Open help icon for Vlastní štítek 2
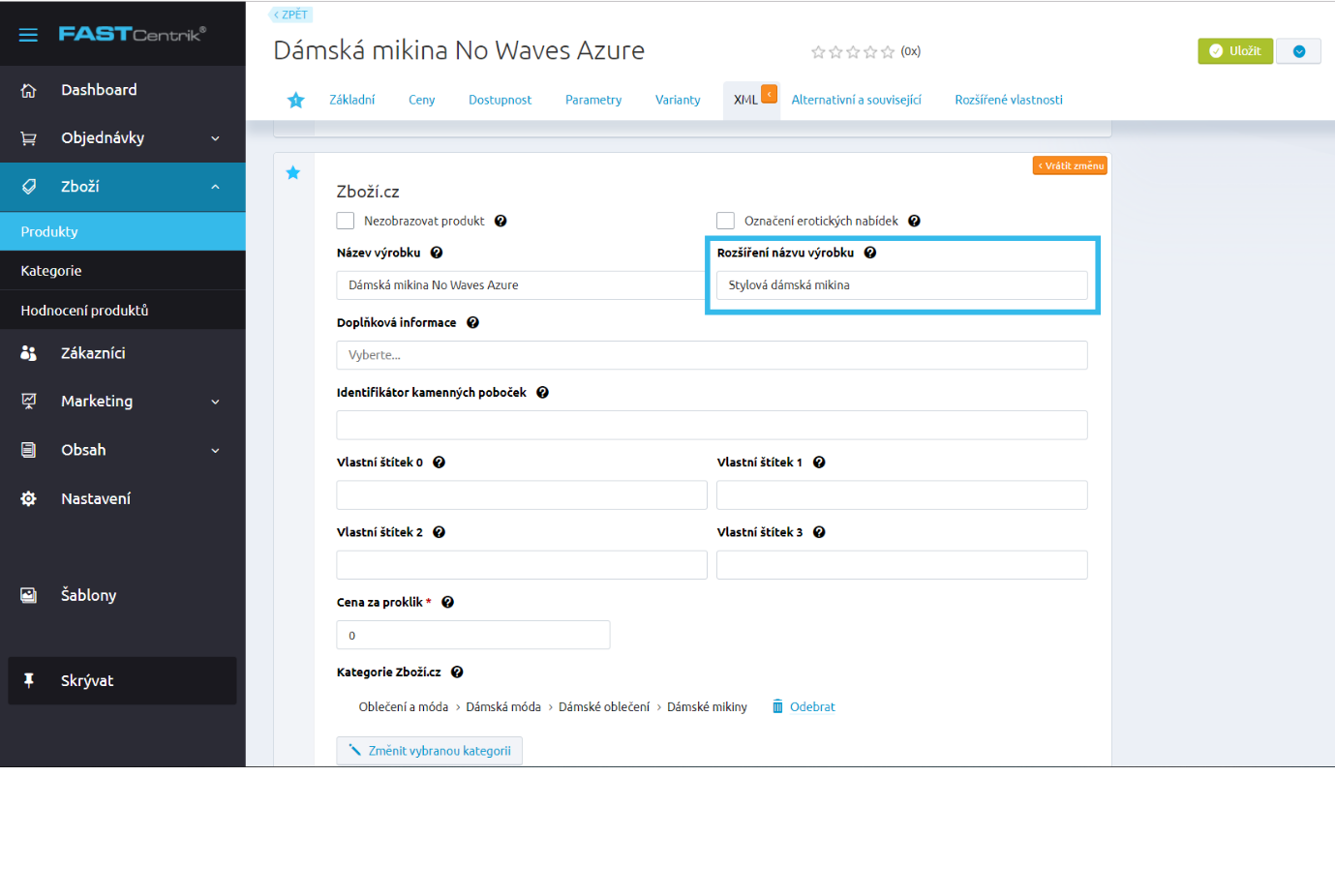Screen dimensions: 1335x896 point(439,532)
